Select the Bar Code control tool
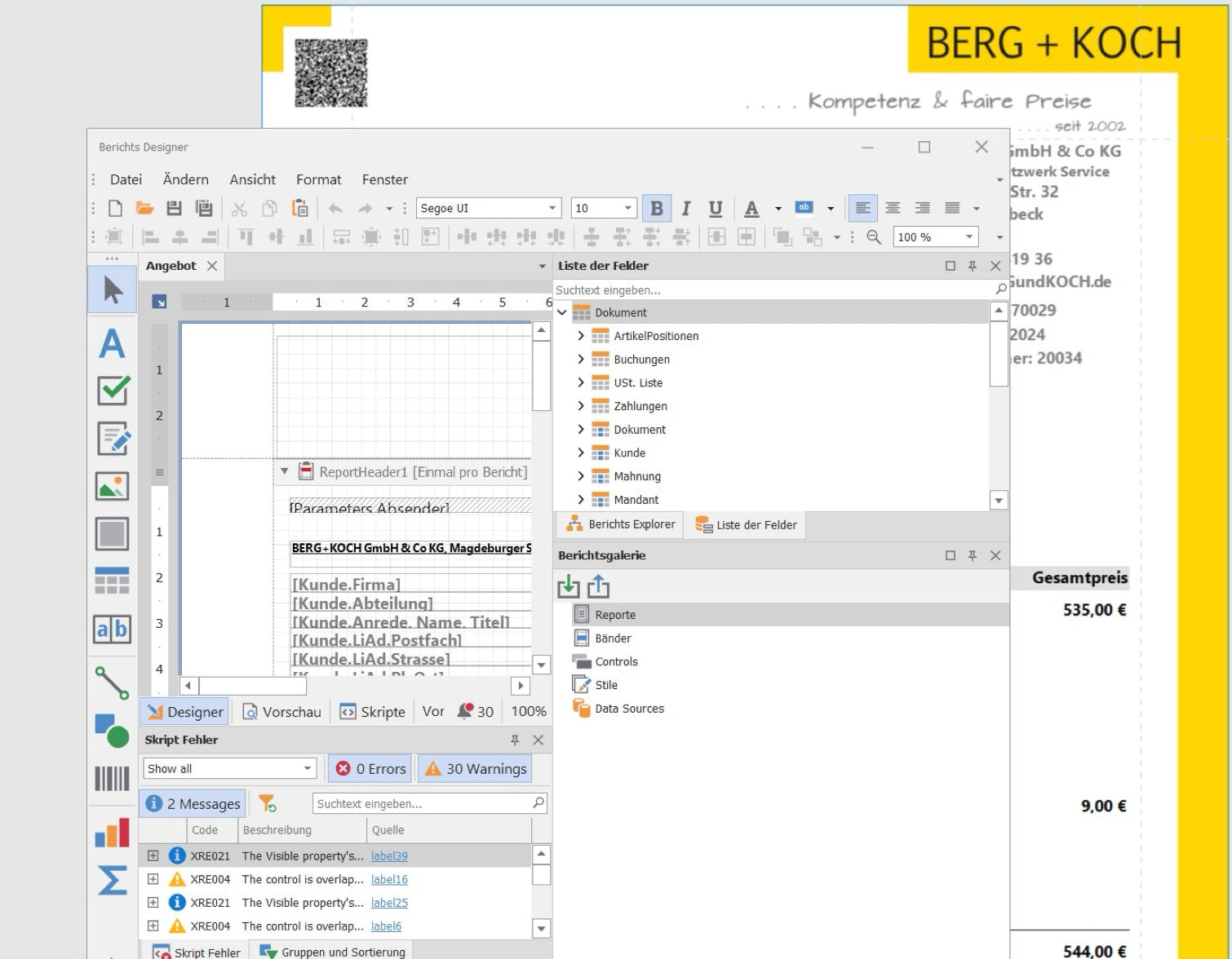 click(x=113, y=778)
